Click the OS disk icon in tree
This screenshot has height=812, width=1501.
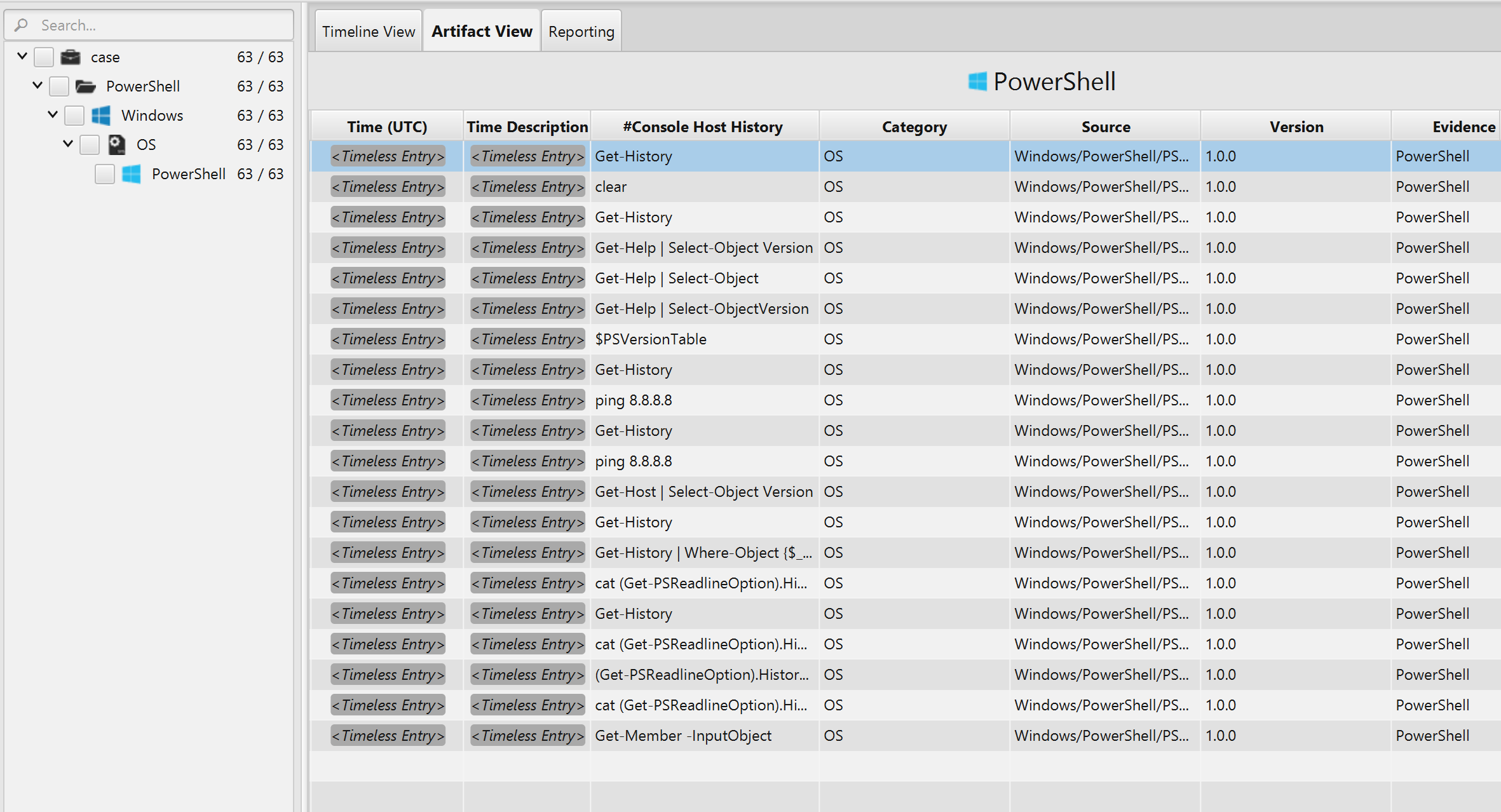116,145
